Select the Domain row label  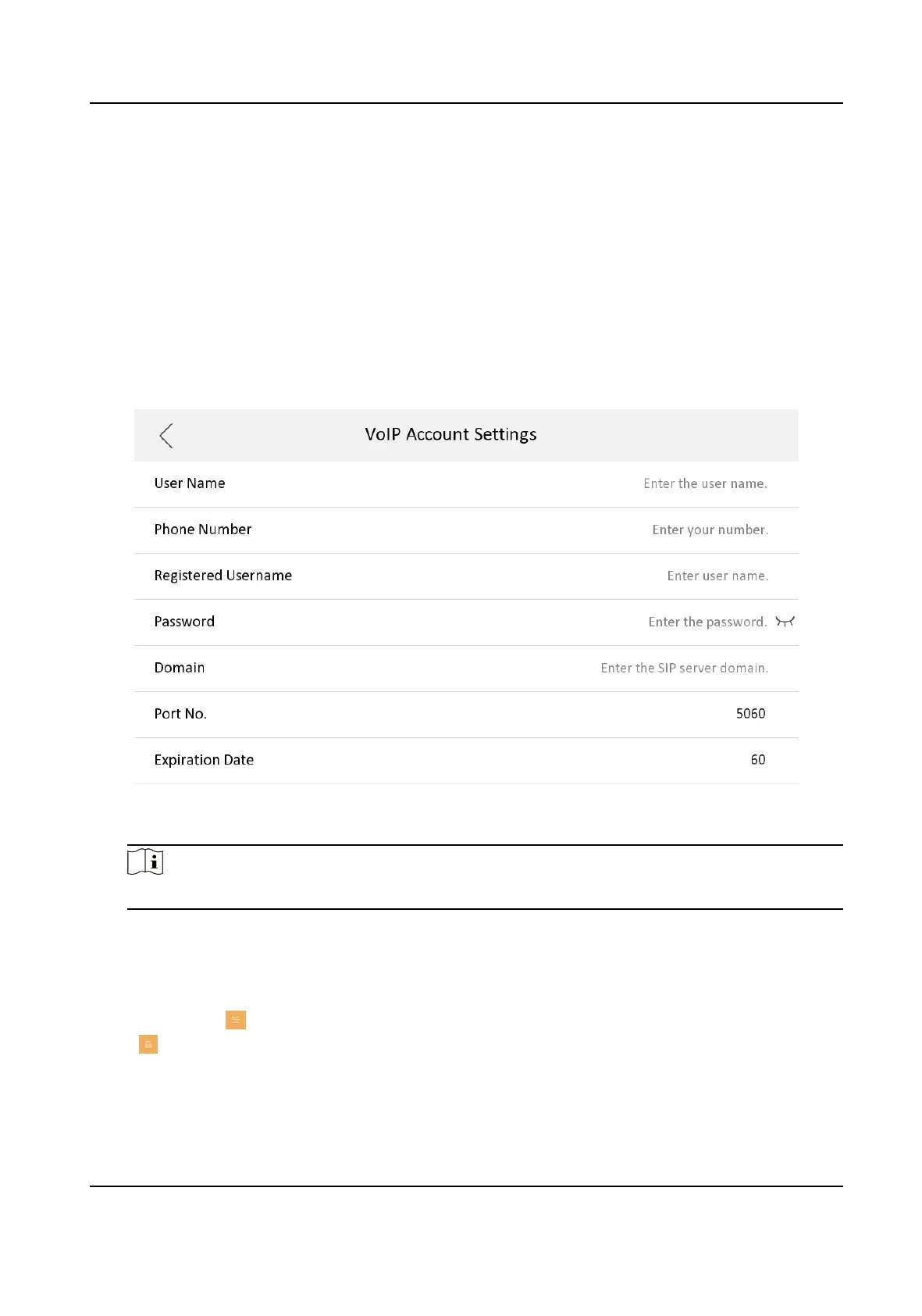tap(180, 668)
